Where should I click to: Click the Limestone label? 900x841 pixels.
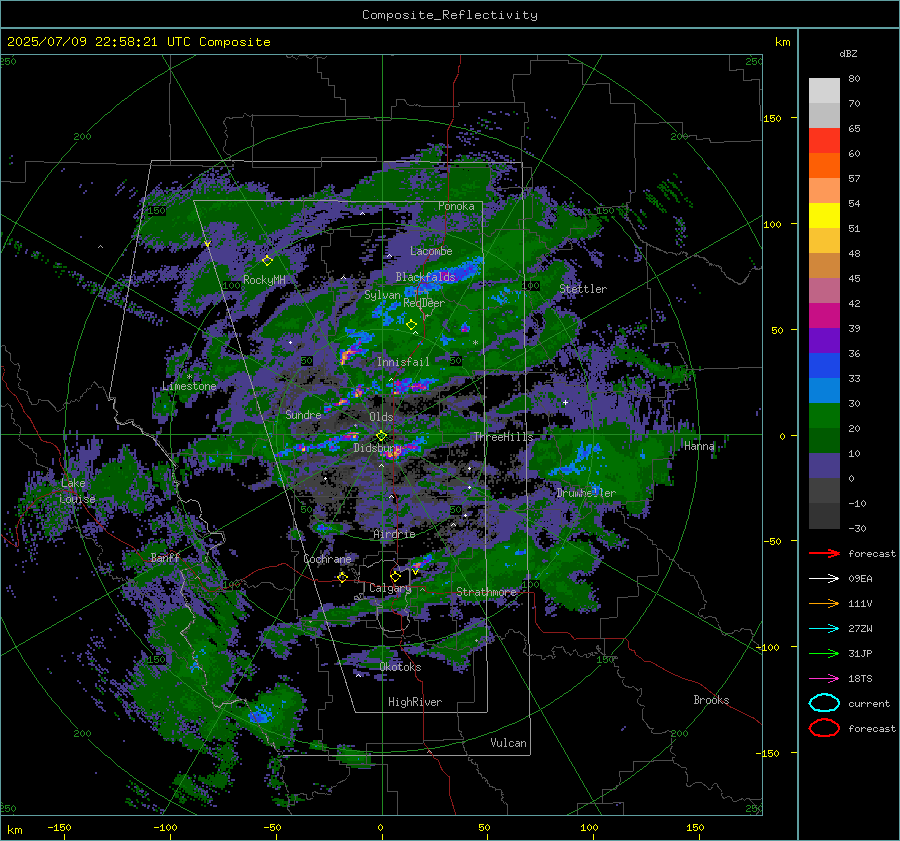tap(189, 386)
